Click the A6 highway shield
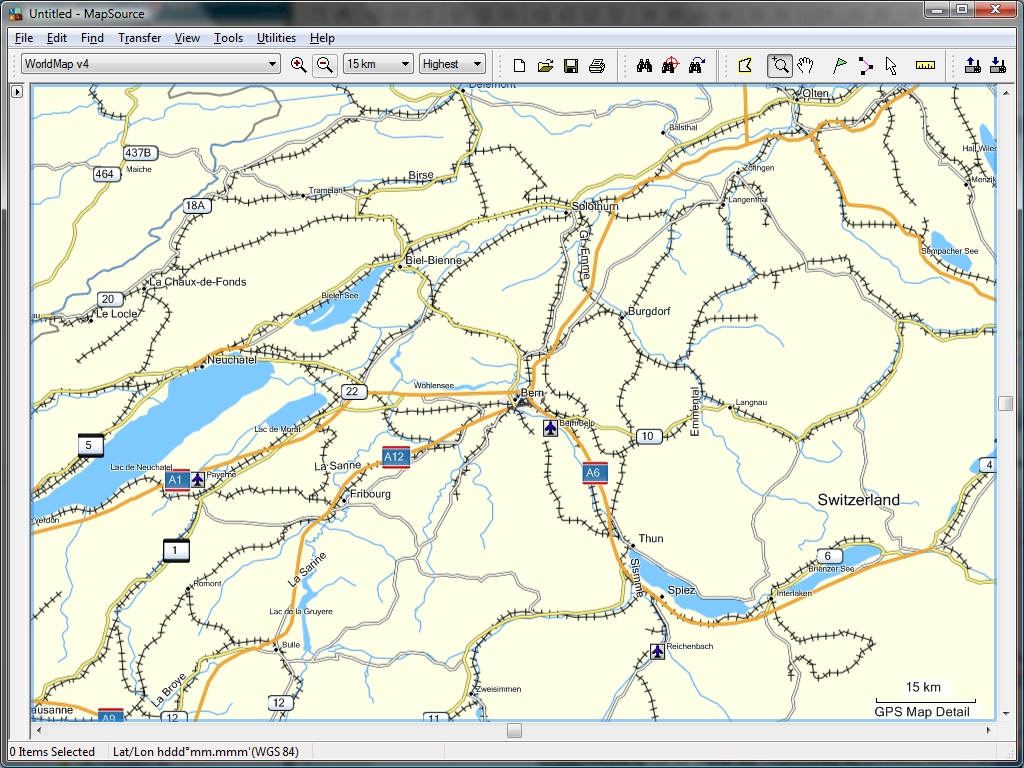The height and width of the screenshot is (768, 1024). (595, 473)
